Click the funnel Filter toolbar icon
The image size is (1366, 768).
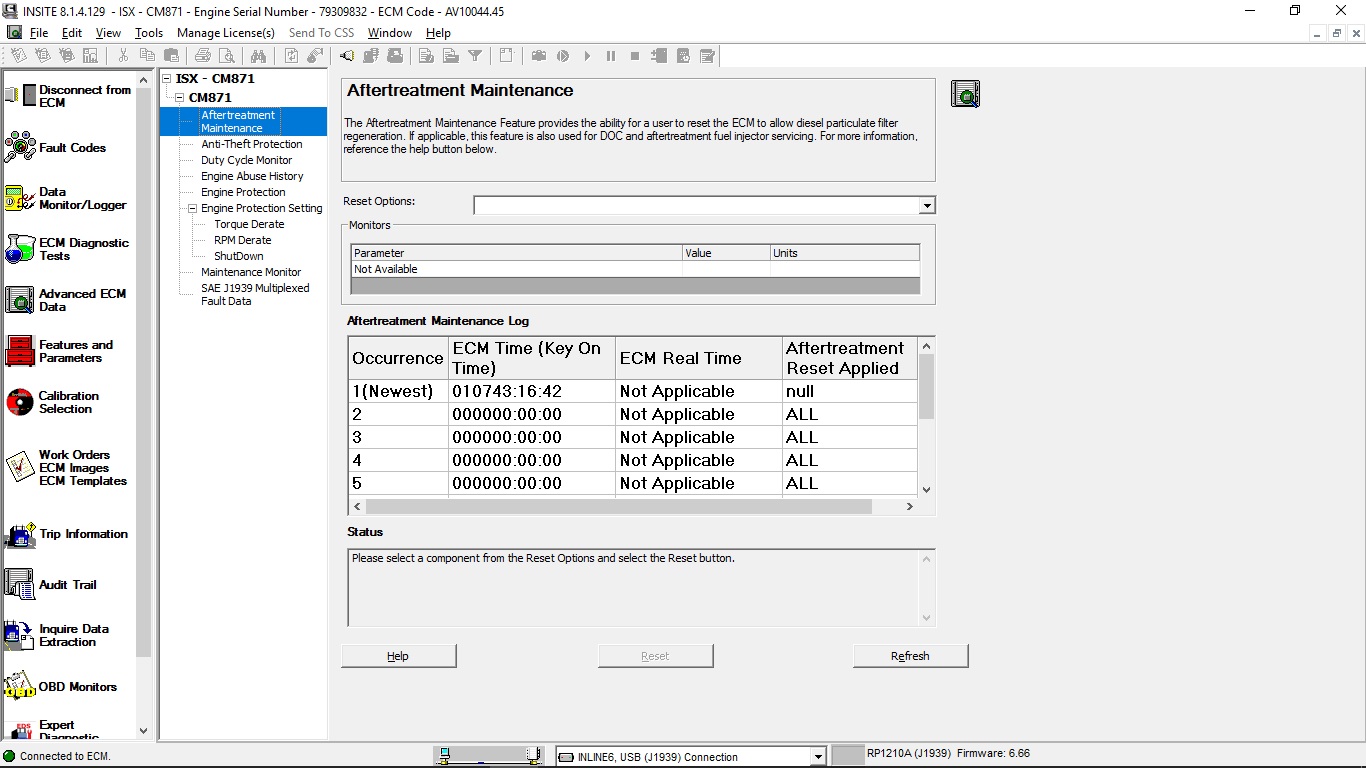(x=475, y=56)
